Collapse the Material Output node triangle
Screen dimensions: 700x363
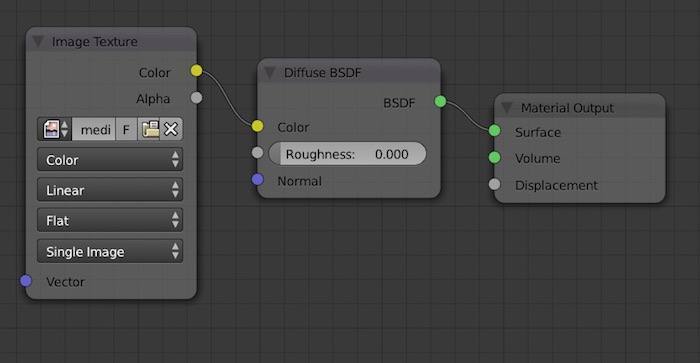(506, 108)
